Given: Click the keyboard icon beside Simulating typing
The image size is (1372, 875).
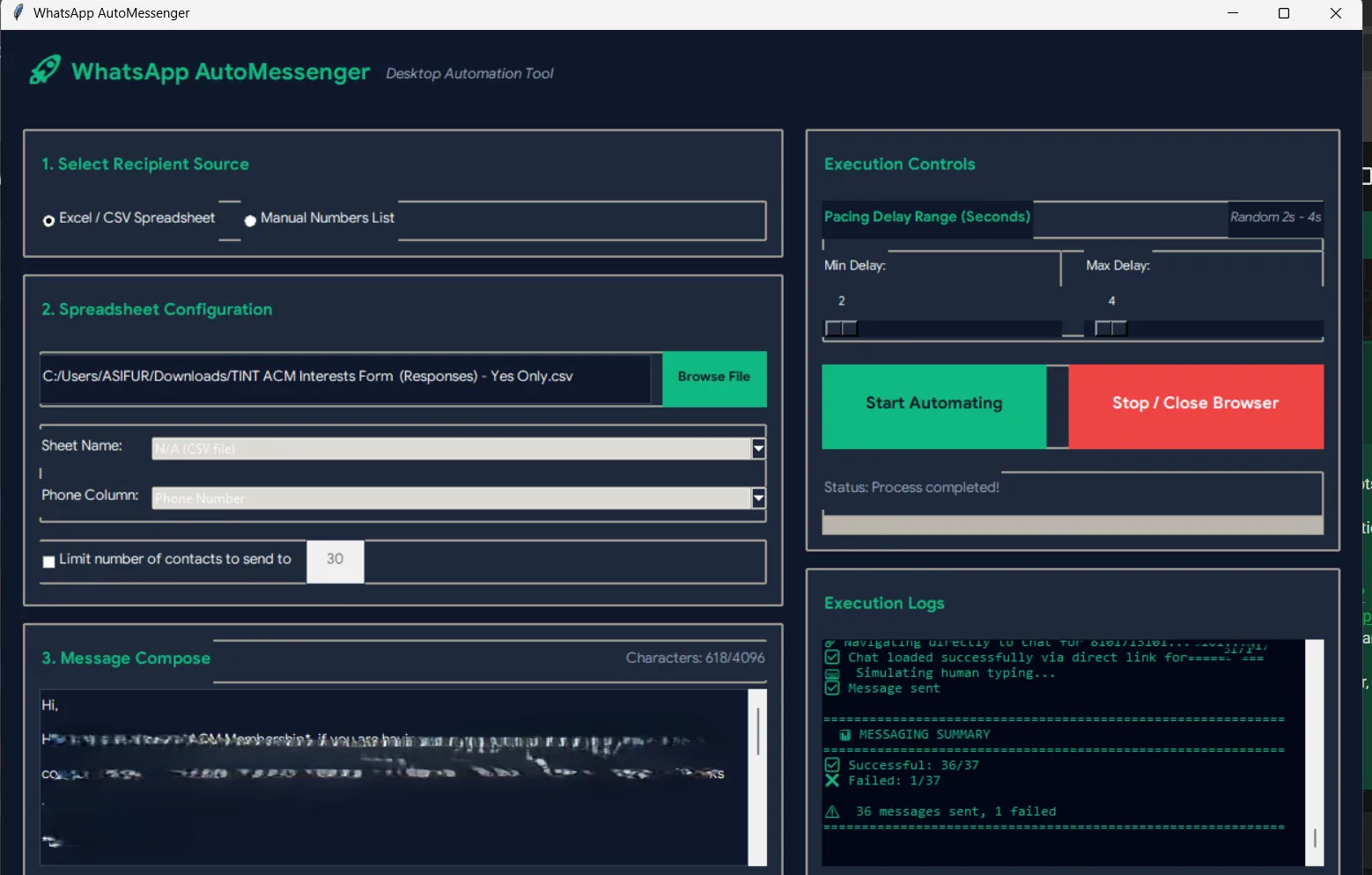Looking at the screenshot, I should (832, 673).
